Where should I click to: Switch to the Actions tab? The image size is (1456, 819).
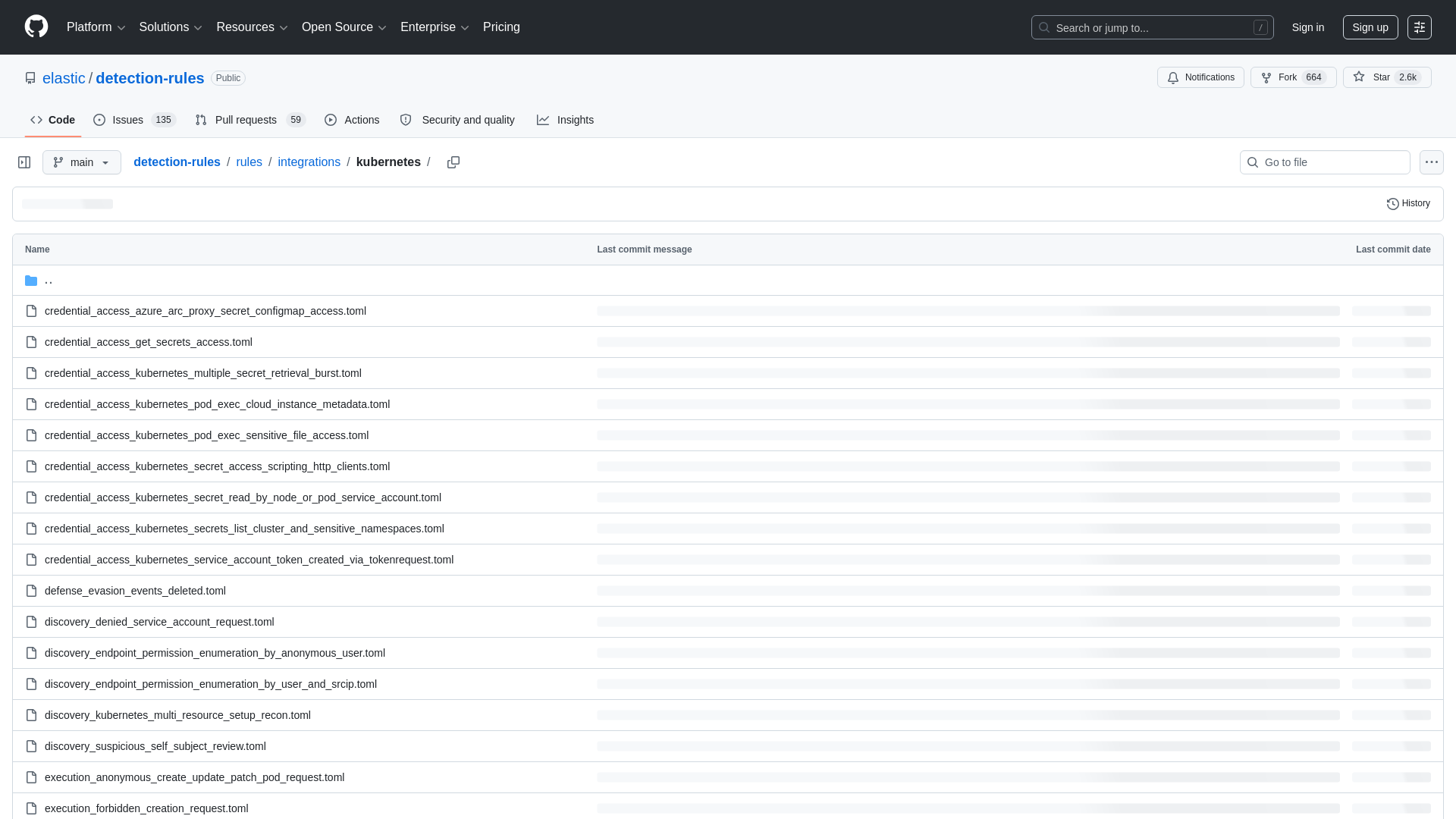[x=352, y=120]
